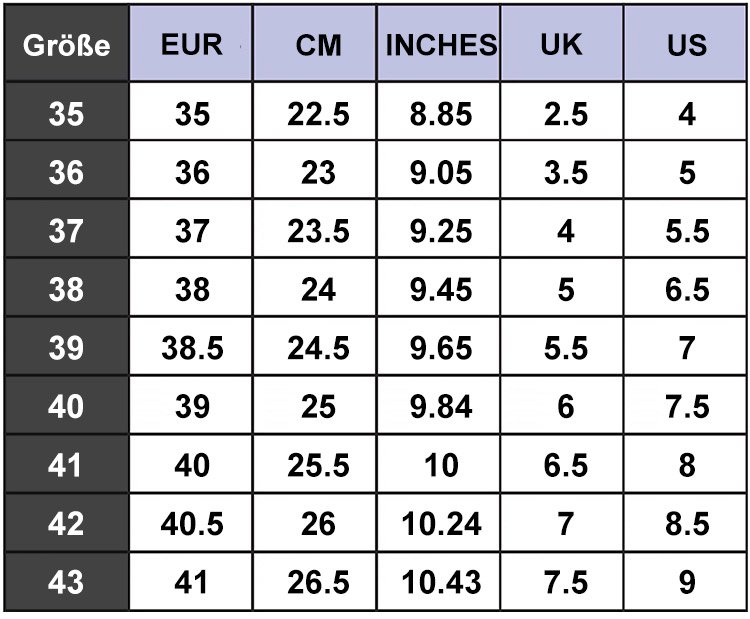Select the US 8.5 cell
The height and width of the screenshot is (619, 750).
(686, 523)
